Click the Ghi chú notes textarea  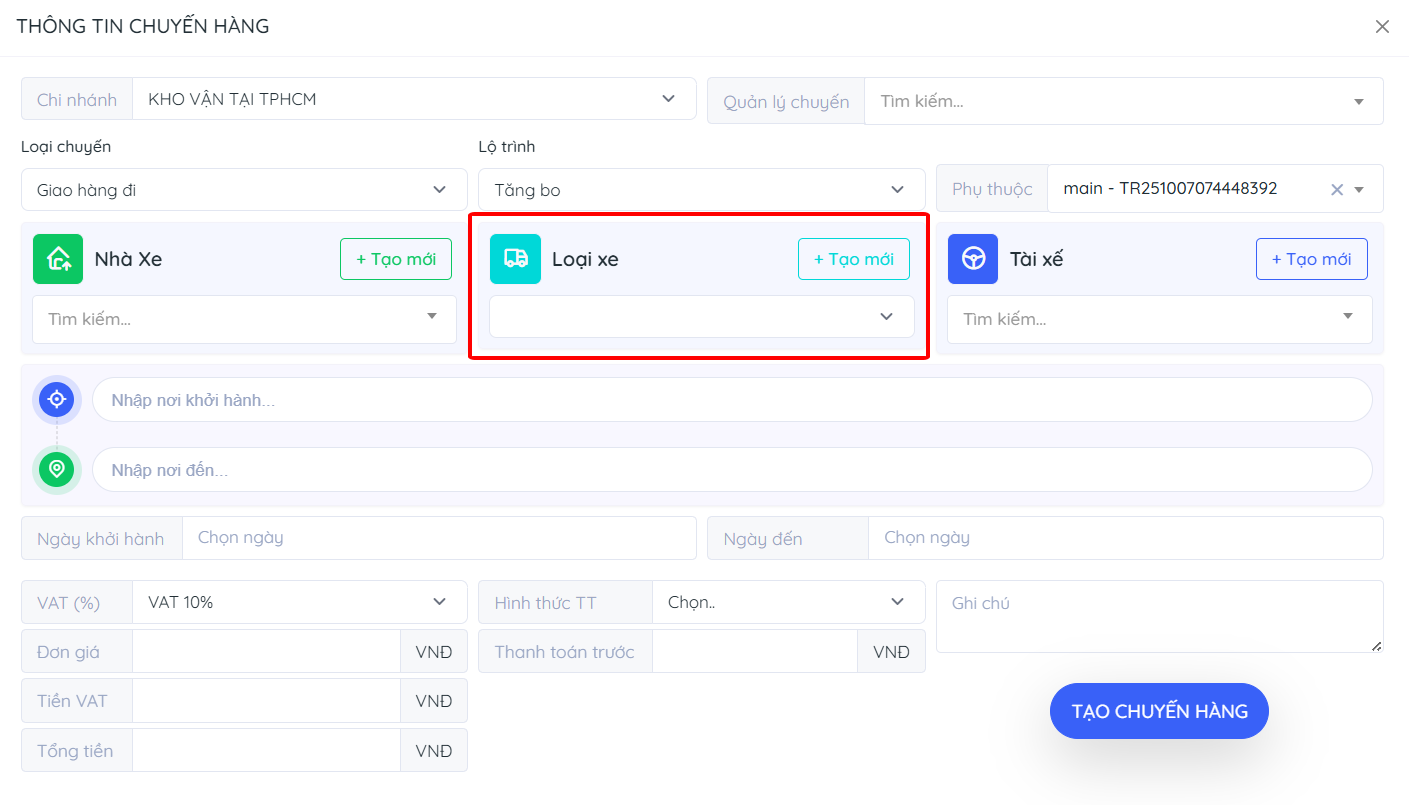pos(1158,617)
